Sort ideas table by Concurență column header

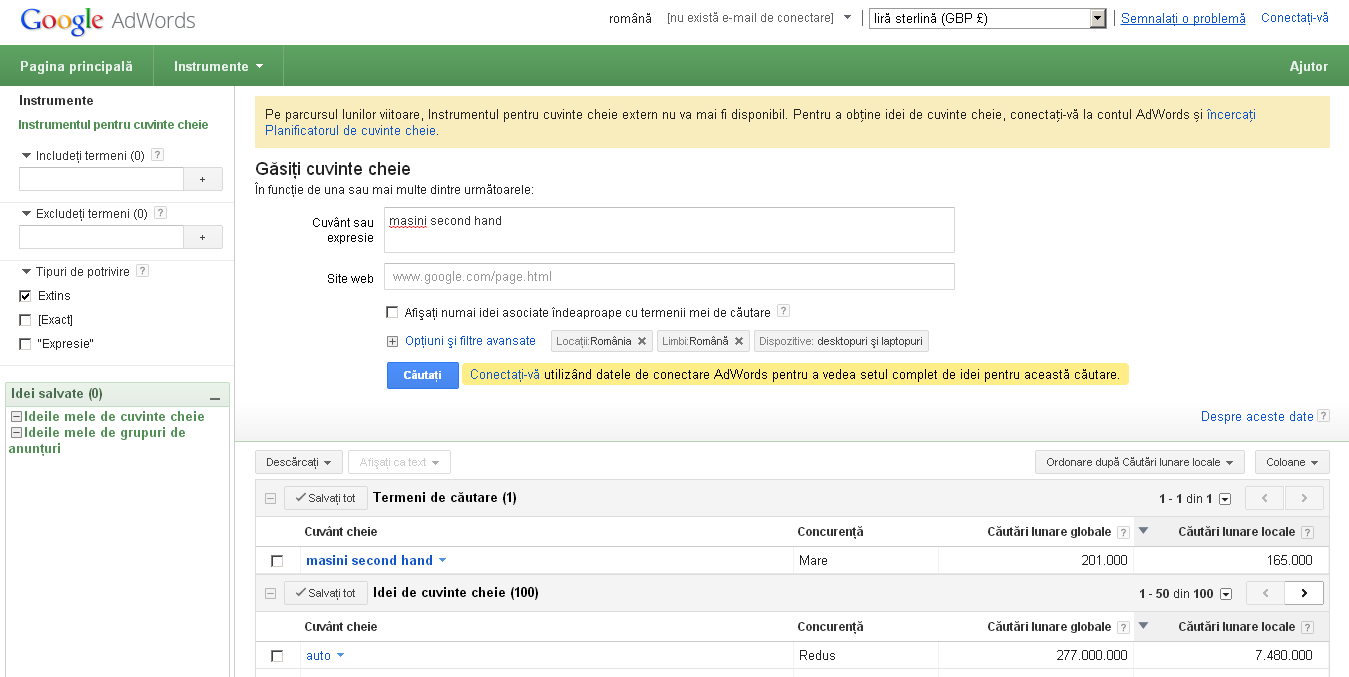tap(830, 627)
